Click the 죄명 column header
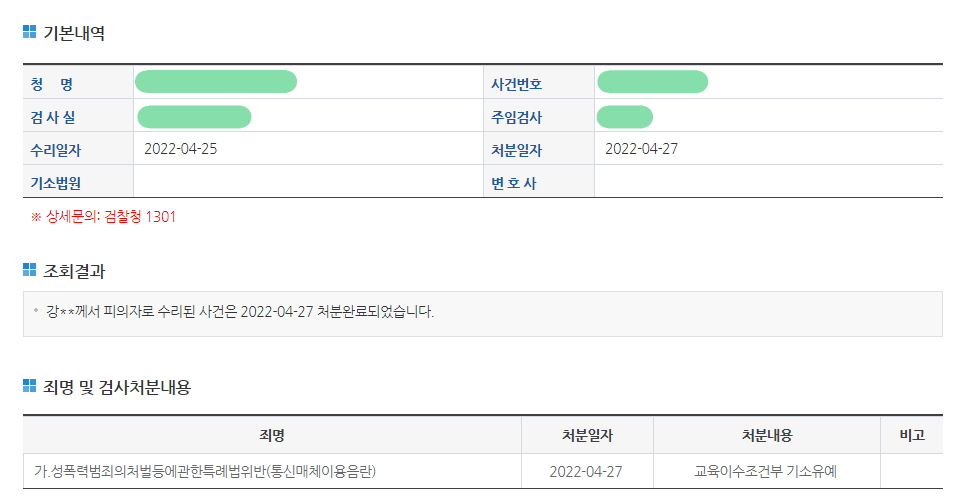962x498 pixels. (x=271, y=435)
